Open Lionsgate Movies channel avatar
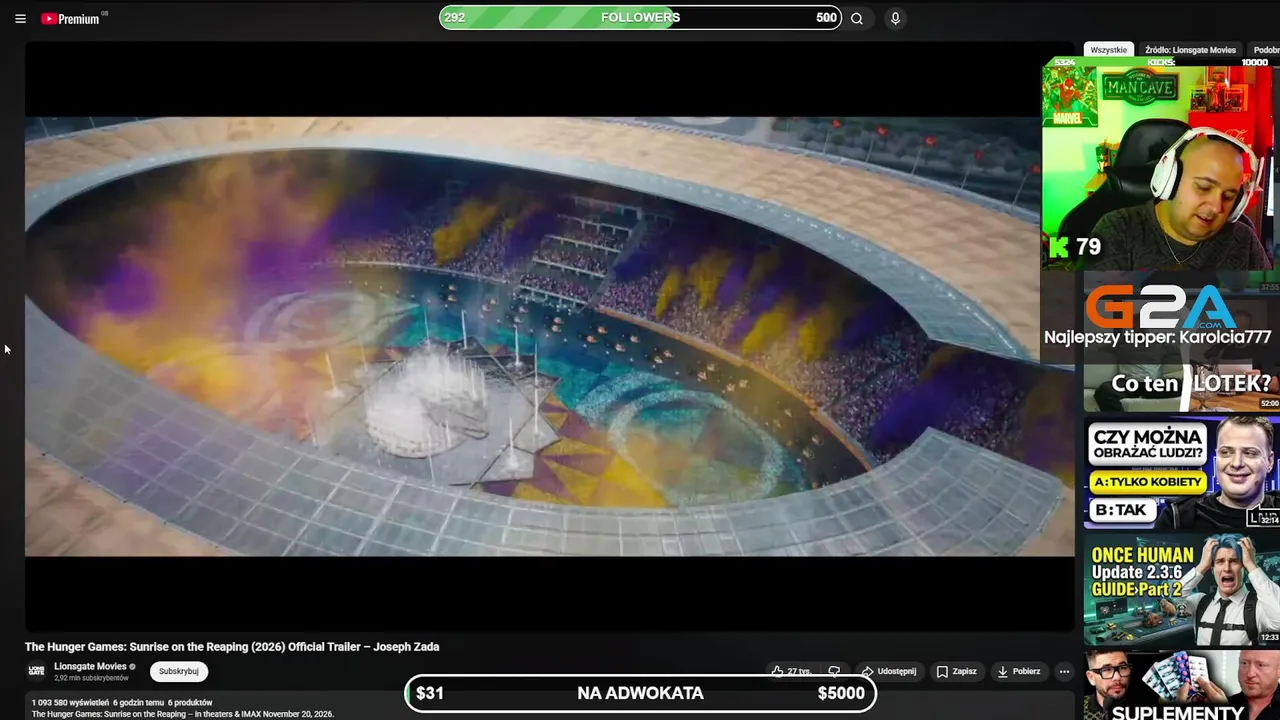 coord(36,671)
